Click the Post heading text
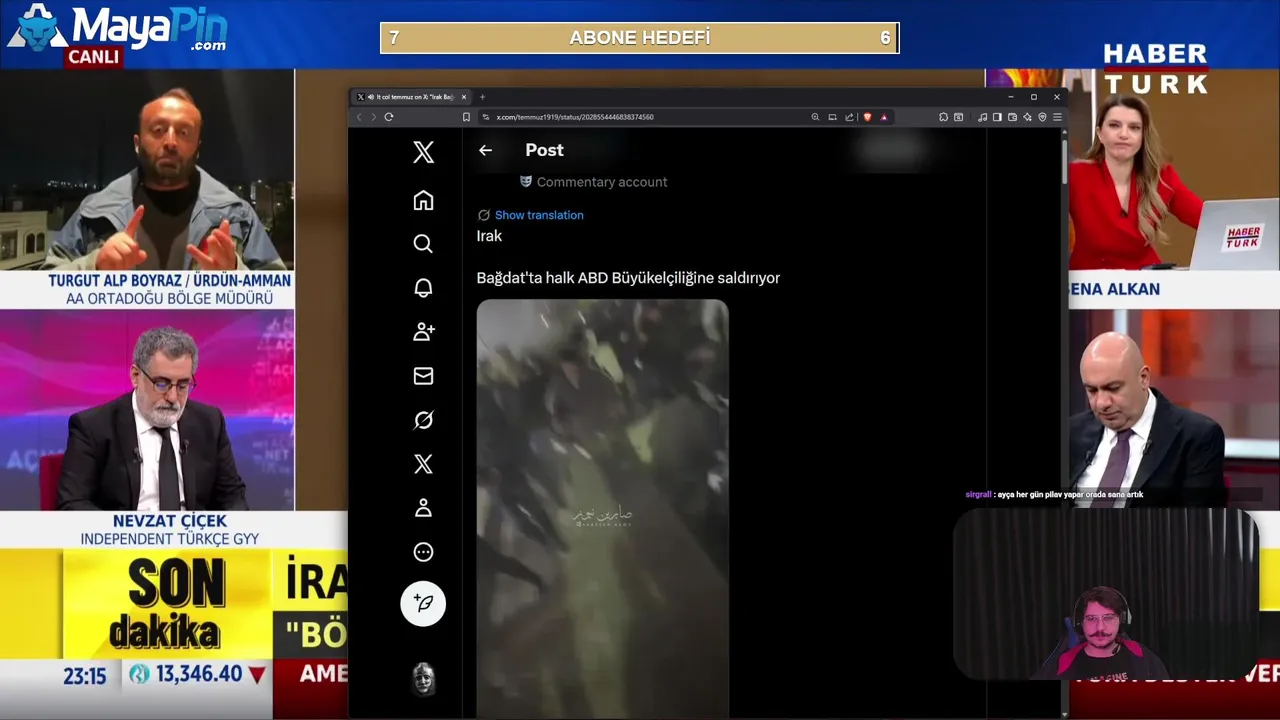Screen dimensions: 1280x720 point(544,150)
